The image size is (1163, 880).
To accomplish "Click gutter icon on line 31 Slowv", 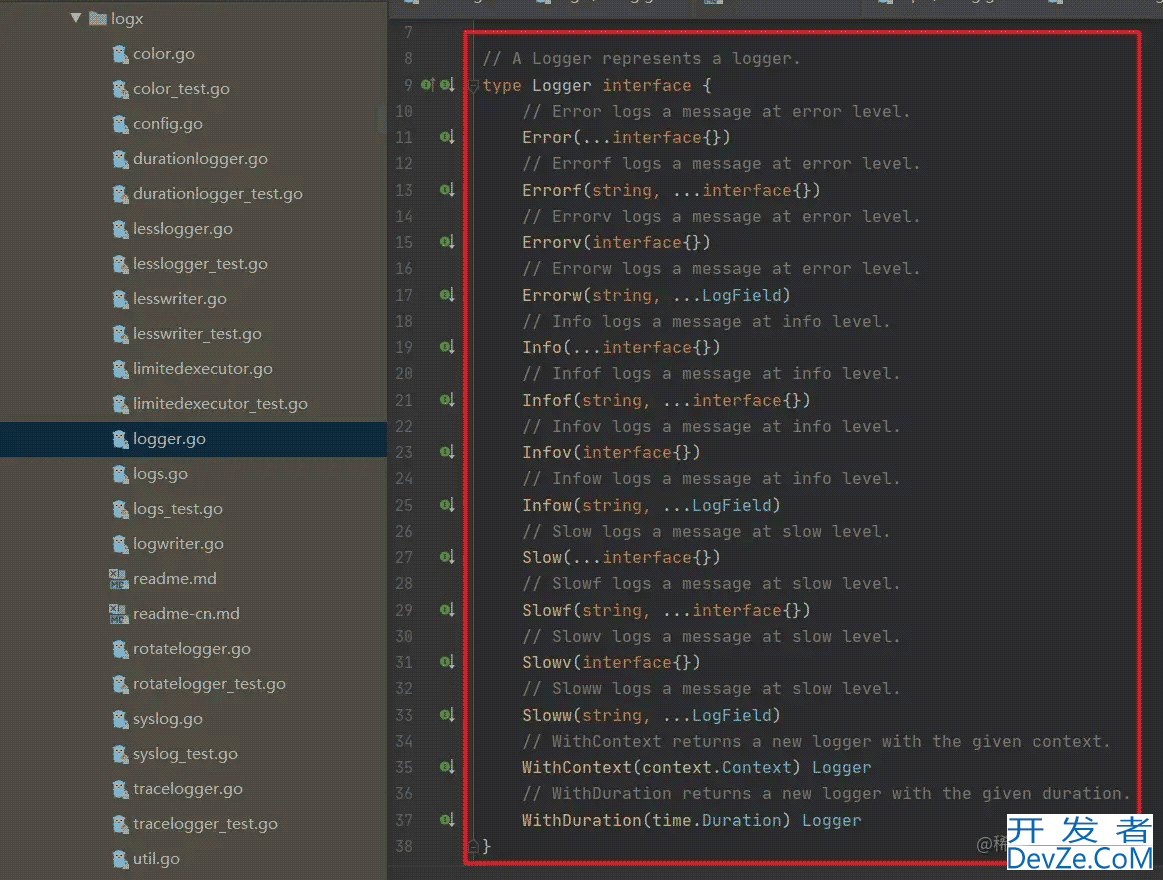I will (447, 662).
